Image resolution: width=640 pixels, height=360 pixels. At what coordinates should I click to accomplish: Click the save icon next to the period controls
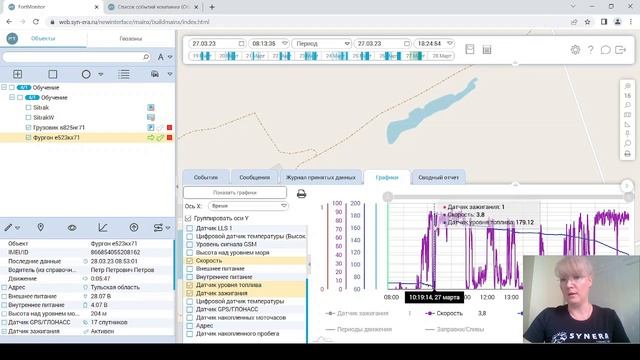470,49
